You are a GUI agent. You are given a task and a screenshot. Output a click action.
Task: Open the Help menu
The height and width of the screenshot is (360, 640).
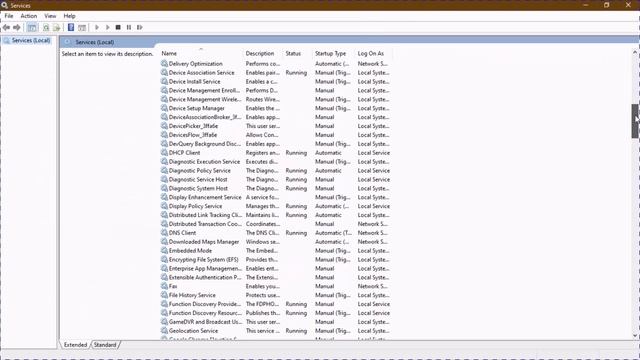coord(69,16)
